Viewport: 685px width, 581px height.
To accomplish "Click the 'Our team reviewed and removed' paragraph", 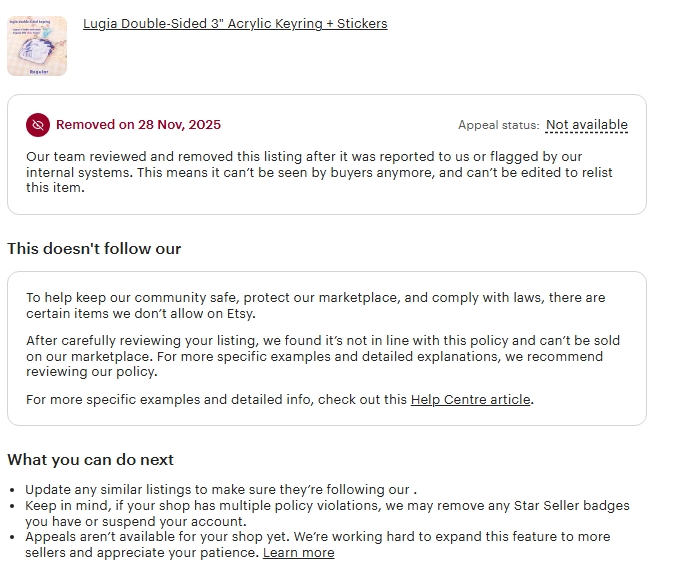I will 318,172.
